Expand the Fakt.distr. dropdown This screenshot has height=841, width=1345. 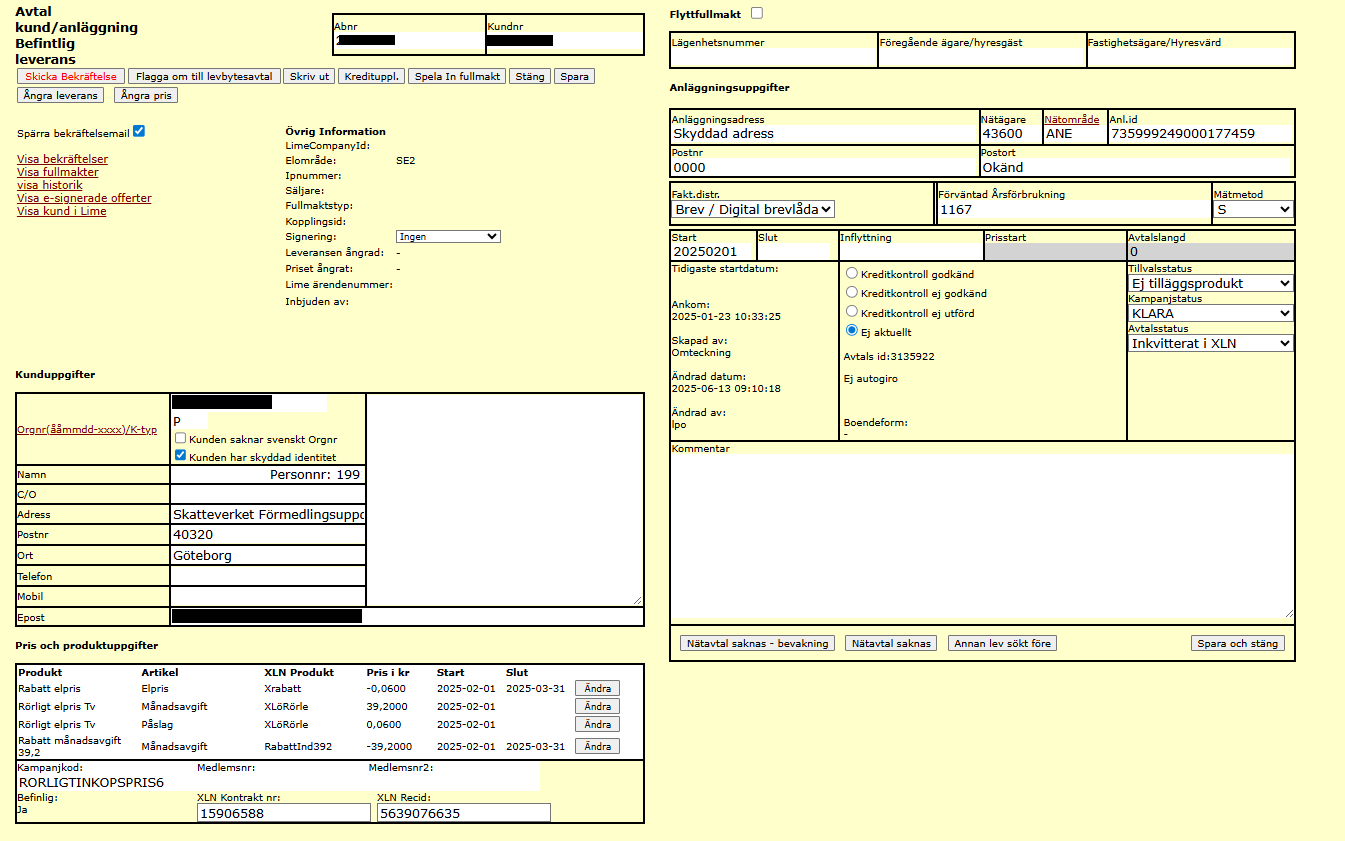pos(754,209)
